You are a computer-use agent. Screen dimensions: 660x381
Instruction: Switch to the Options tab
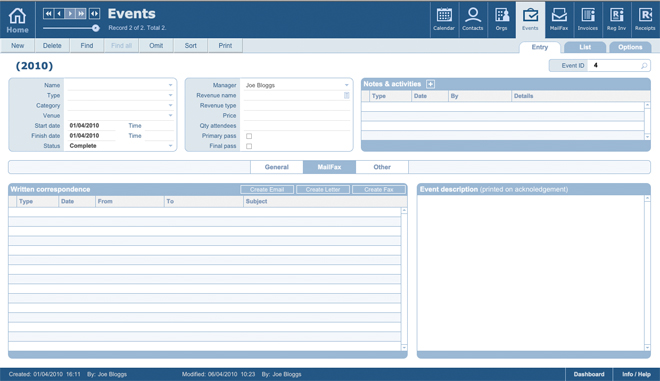[630, 47]
